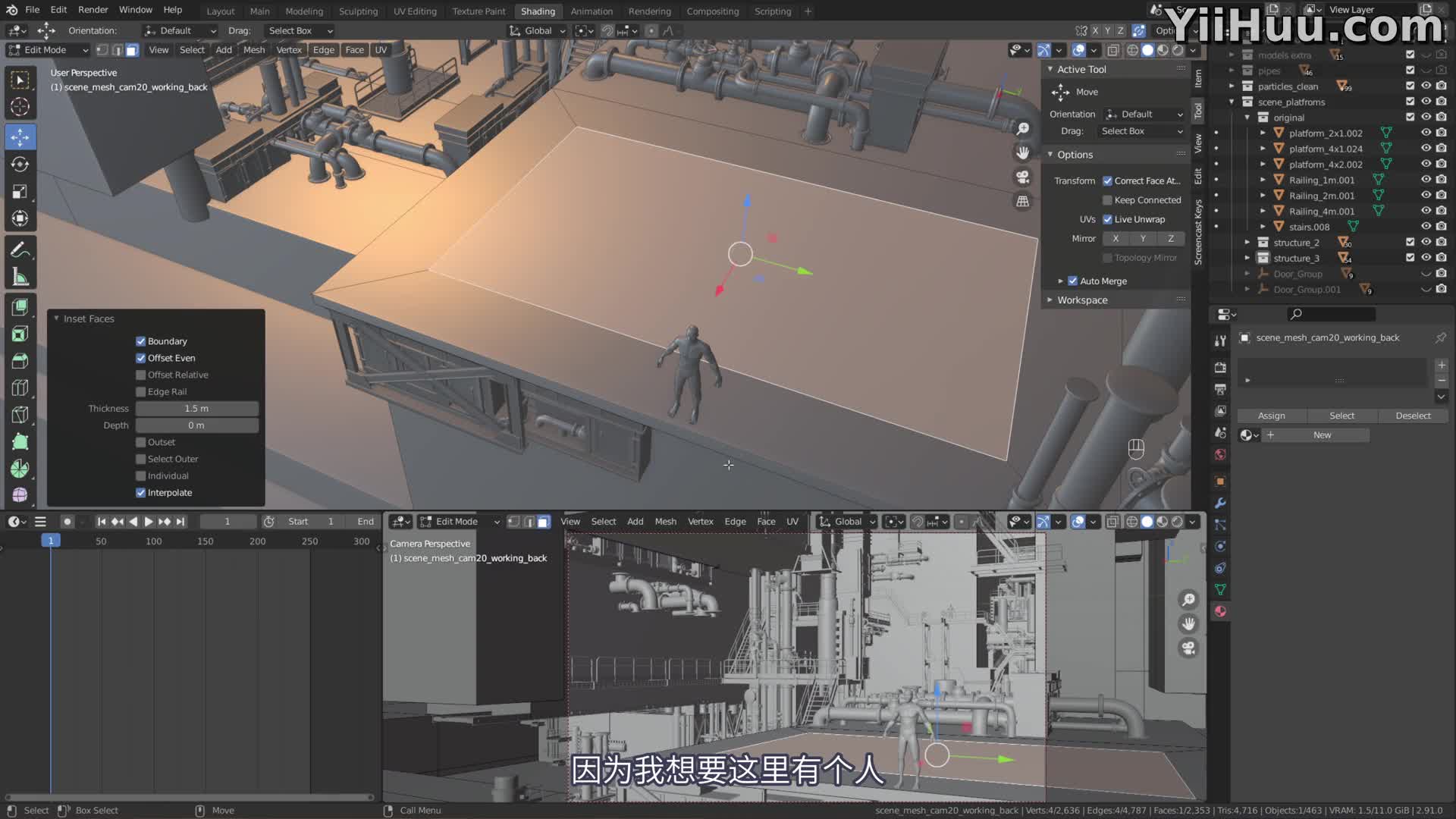Switch to the Modeling workspace tab
This screenshot has width=1456, height=819.
[x=304, y=11]
